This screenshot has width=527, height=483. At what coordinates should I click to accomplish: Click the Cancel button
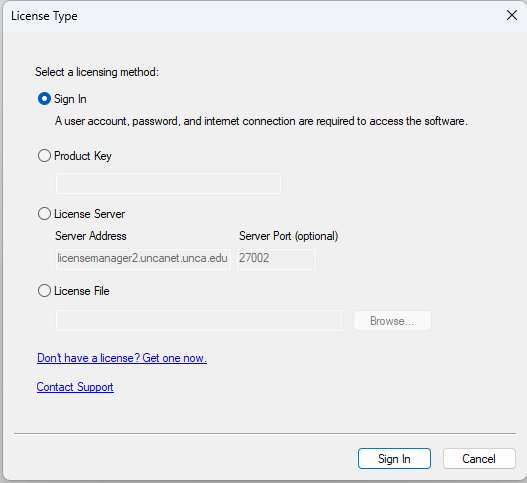coord(479,458)
